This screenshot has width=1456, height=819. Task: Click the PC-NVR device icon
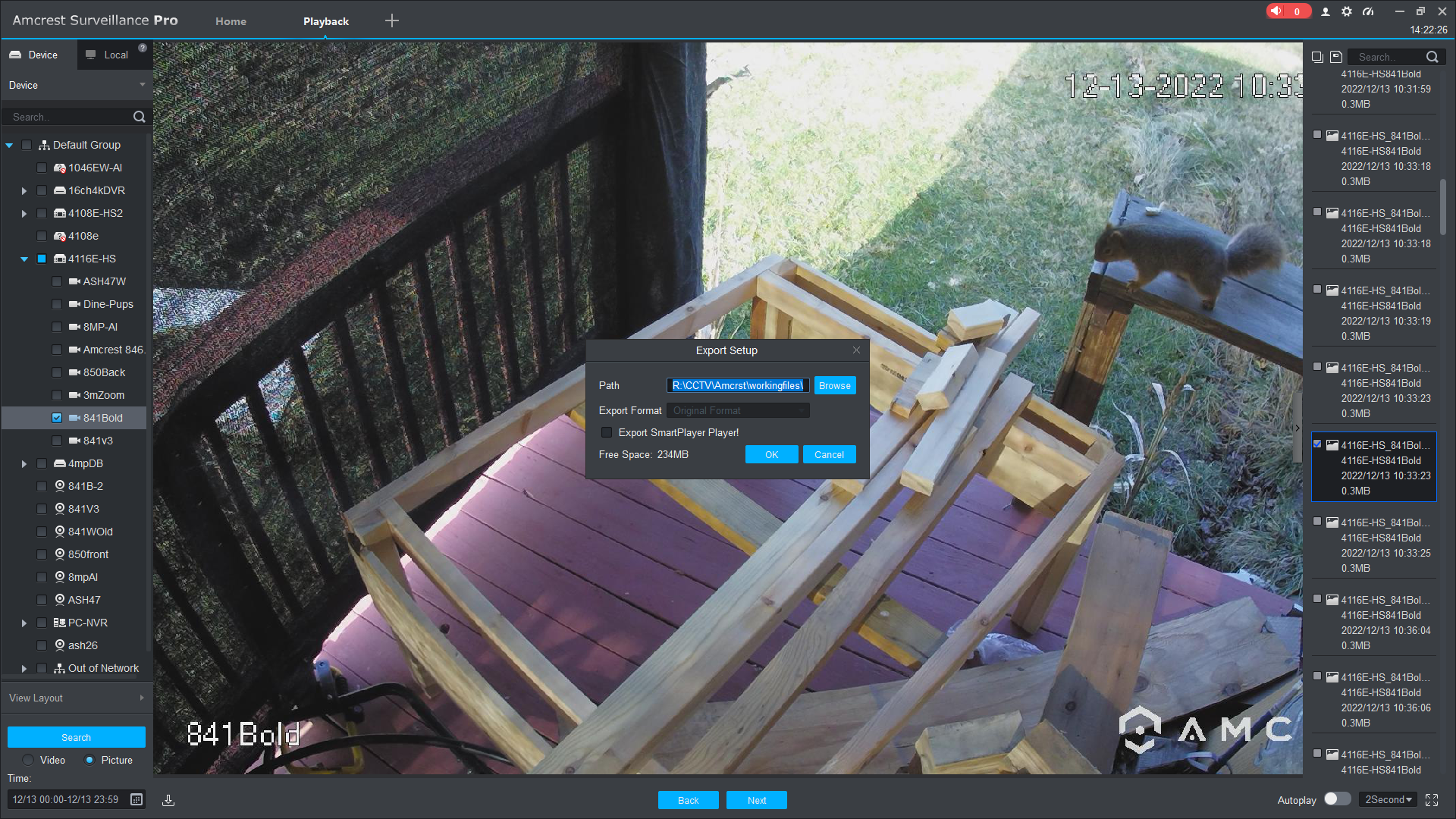(60, 623)
